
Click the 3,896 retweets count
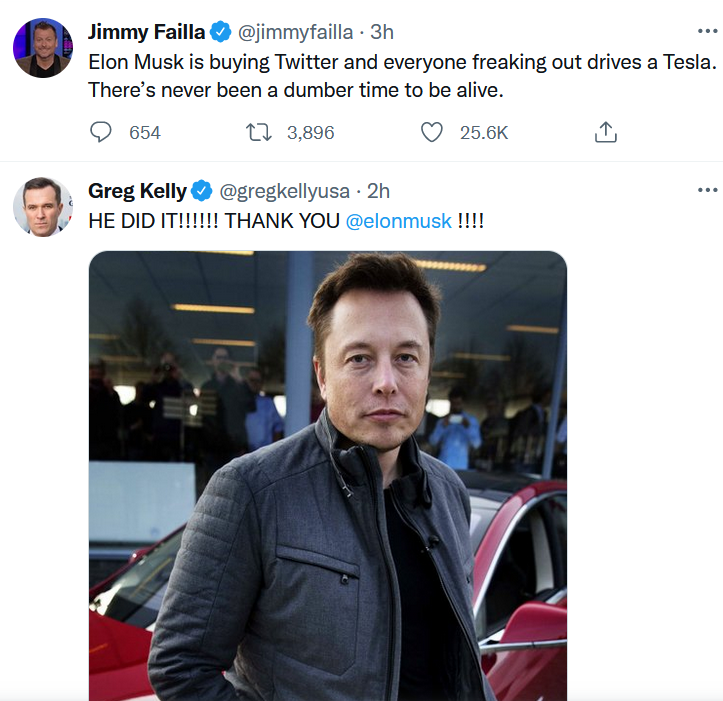click(x=310, y=133)
